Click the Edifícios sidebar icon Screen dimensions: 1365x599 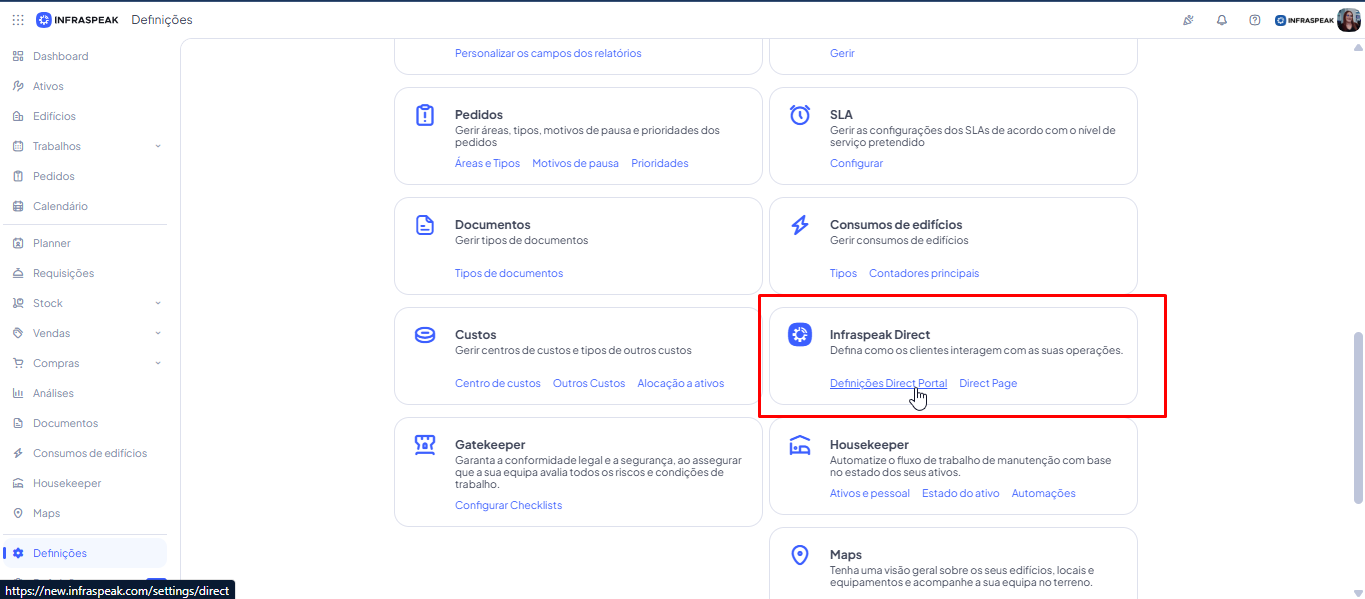[x=18, y=116]
